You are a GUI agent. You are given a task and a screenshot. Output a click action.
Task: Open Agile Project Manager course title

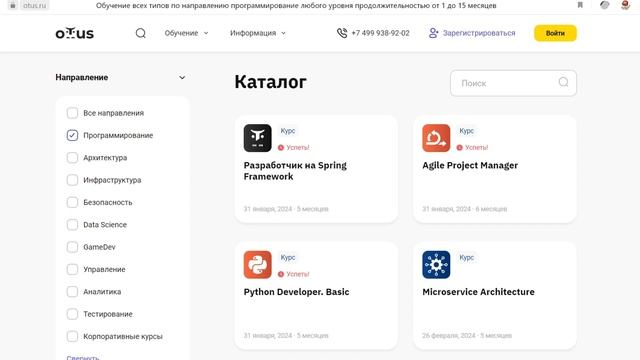point(470,165)
